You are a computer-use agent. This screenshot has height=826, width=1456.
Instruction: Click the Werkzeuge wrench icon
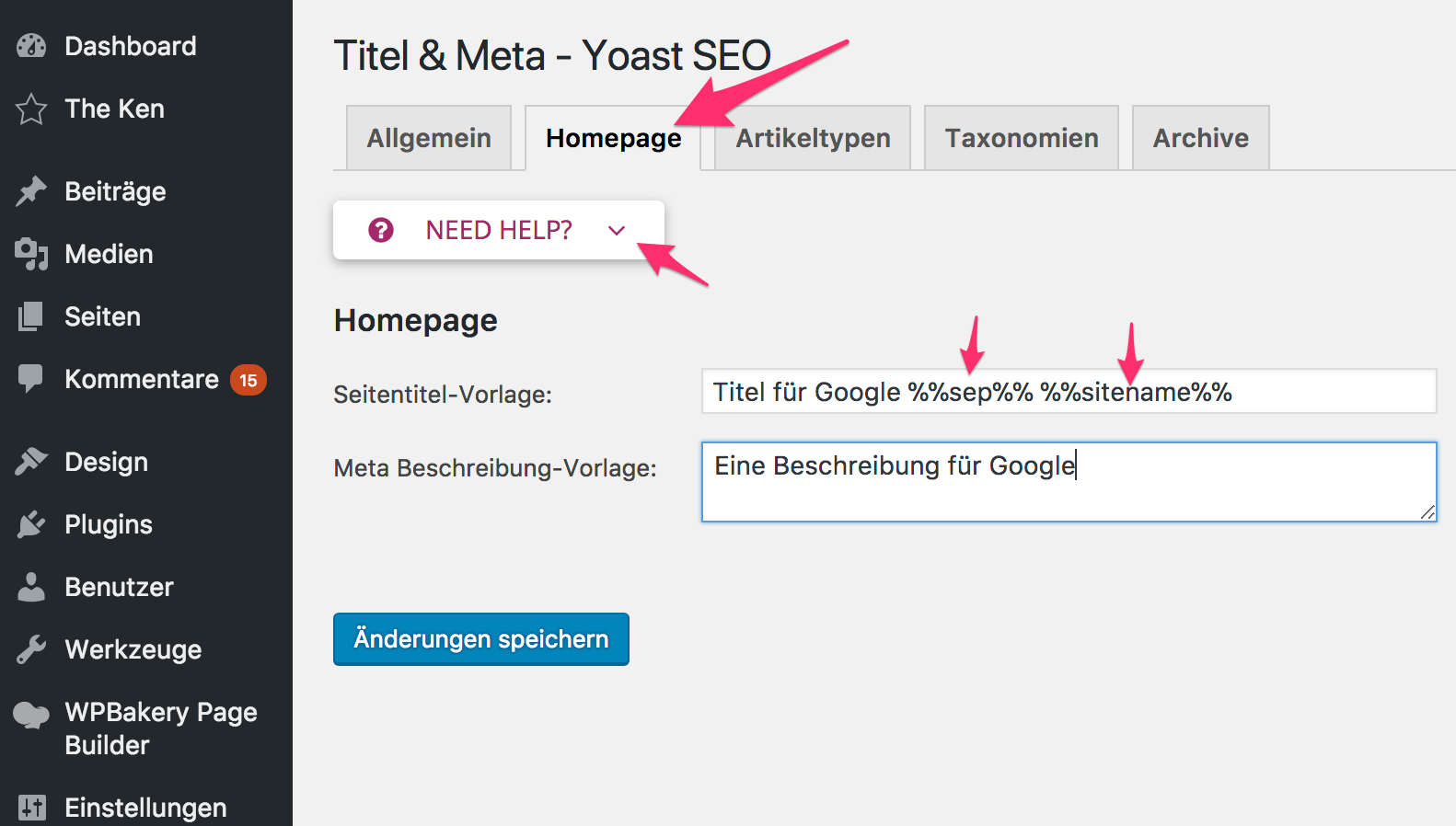pyautogui.click(x=31, y=649)
